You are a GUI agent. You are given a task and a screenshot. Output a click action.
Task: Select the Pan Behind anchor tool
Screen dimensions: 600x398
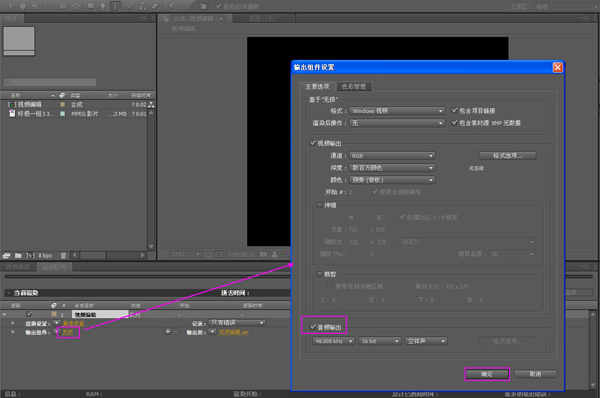click(75, 5)
